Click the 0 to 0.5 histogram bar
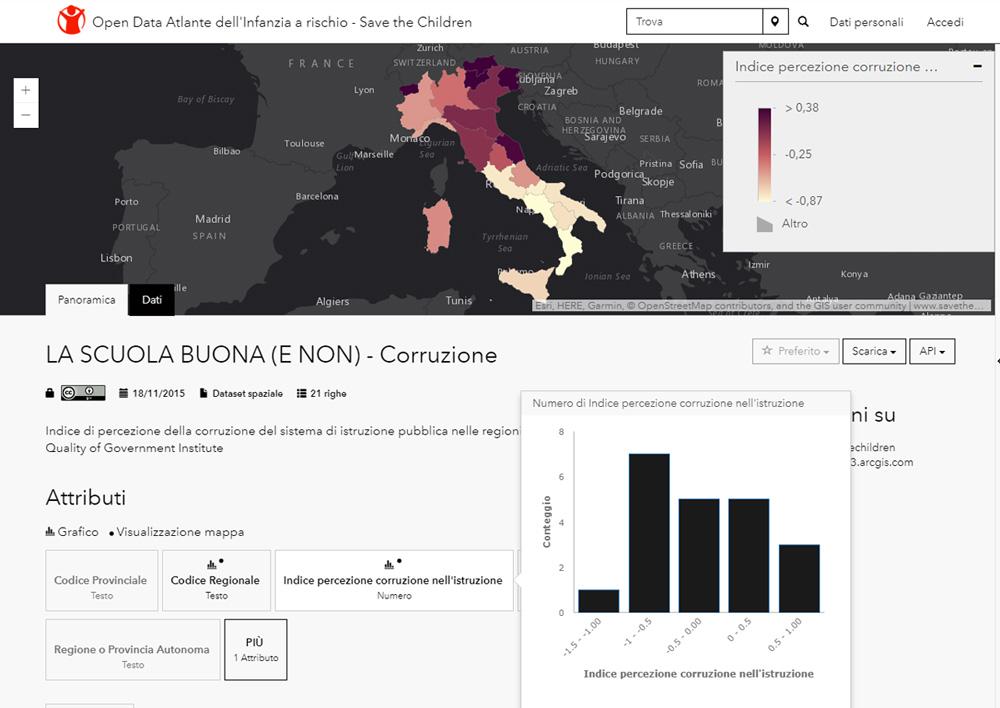 pos(749,556)
